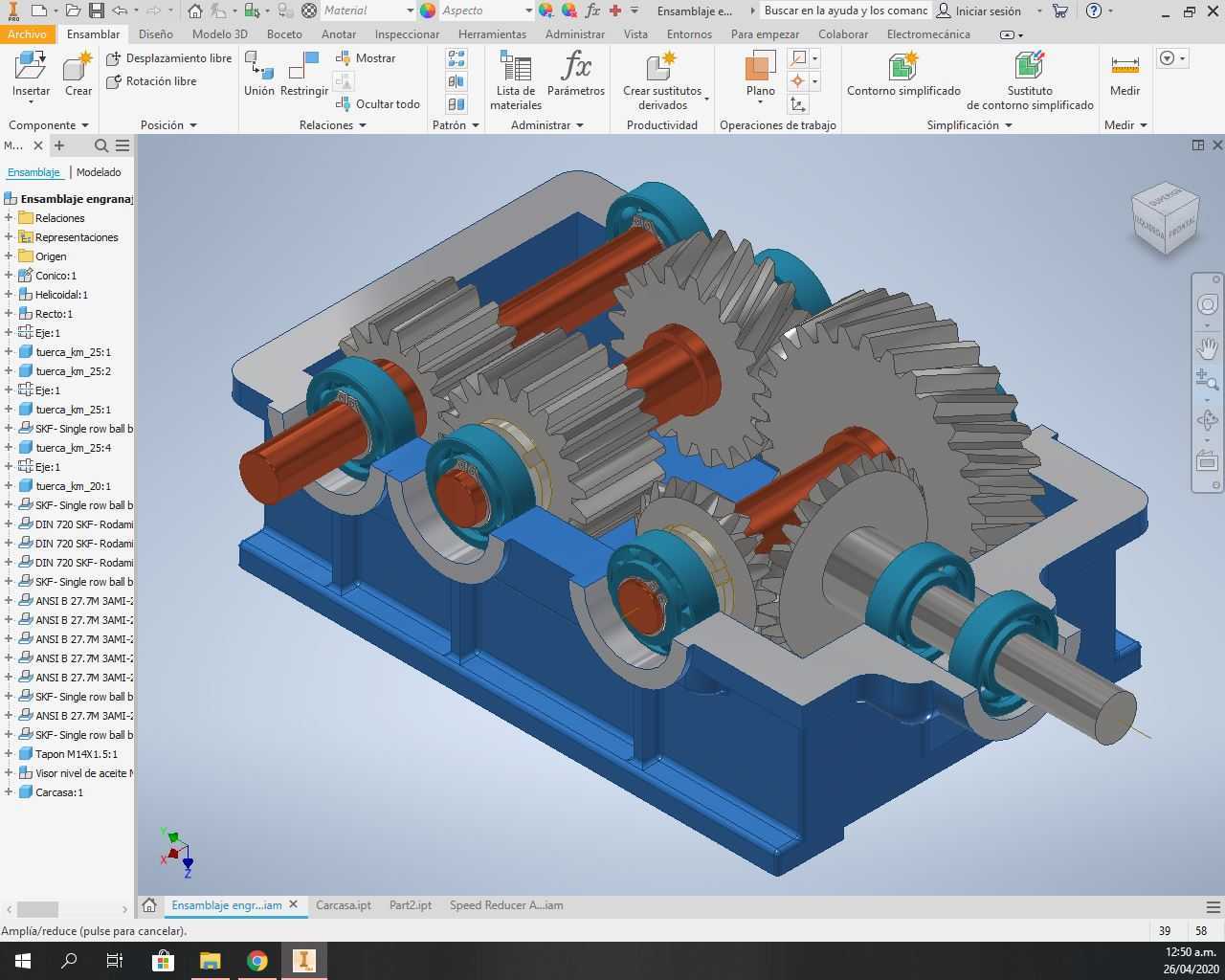Close the Ensamblaje engr...iam document tab
1225x980 pixels.
[293, 904]
